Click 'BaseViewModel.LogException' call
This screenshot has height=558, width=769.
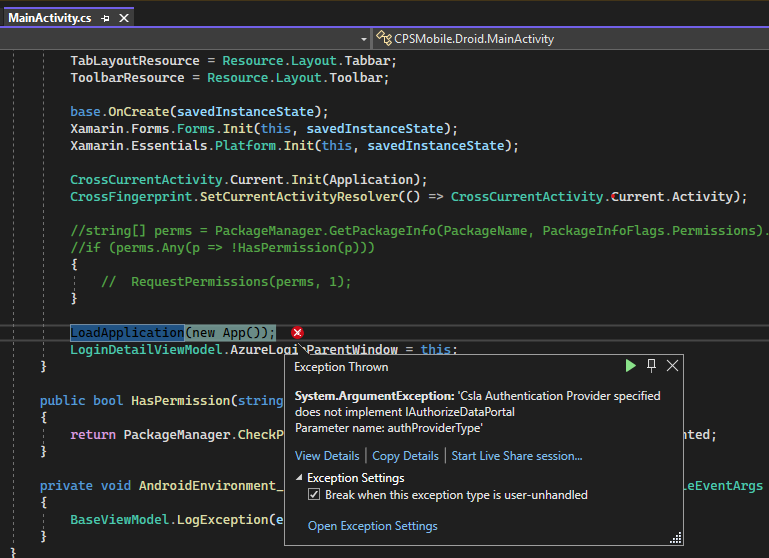click(x=169, y=519)
